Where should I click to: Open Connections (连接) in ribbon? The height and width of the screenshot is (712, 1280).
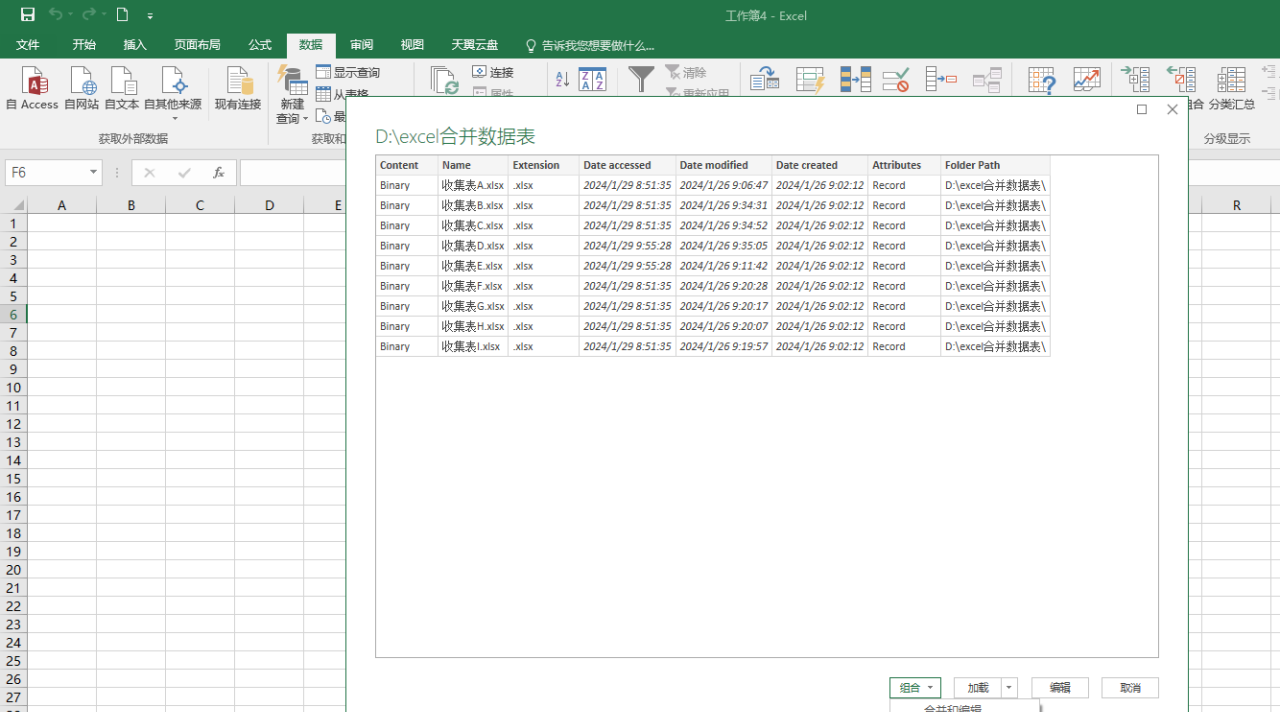(x=493, y=72)
